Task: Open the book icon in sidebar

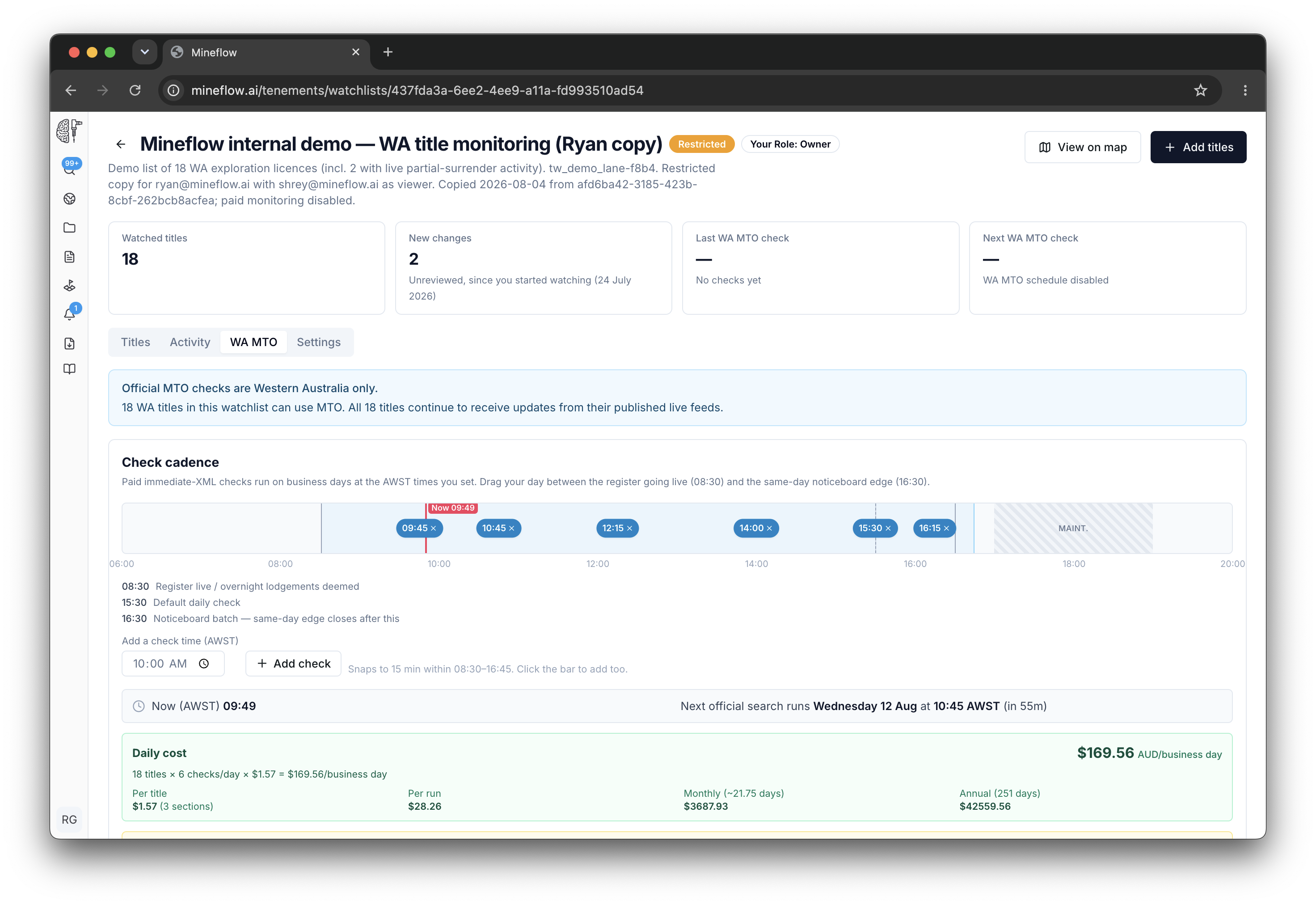Action: (70, 369)
